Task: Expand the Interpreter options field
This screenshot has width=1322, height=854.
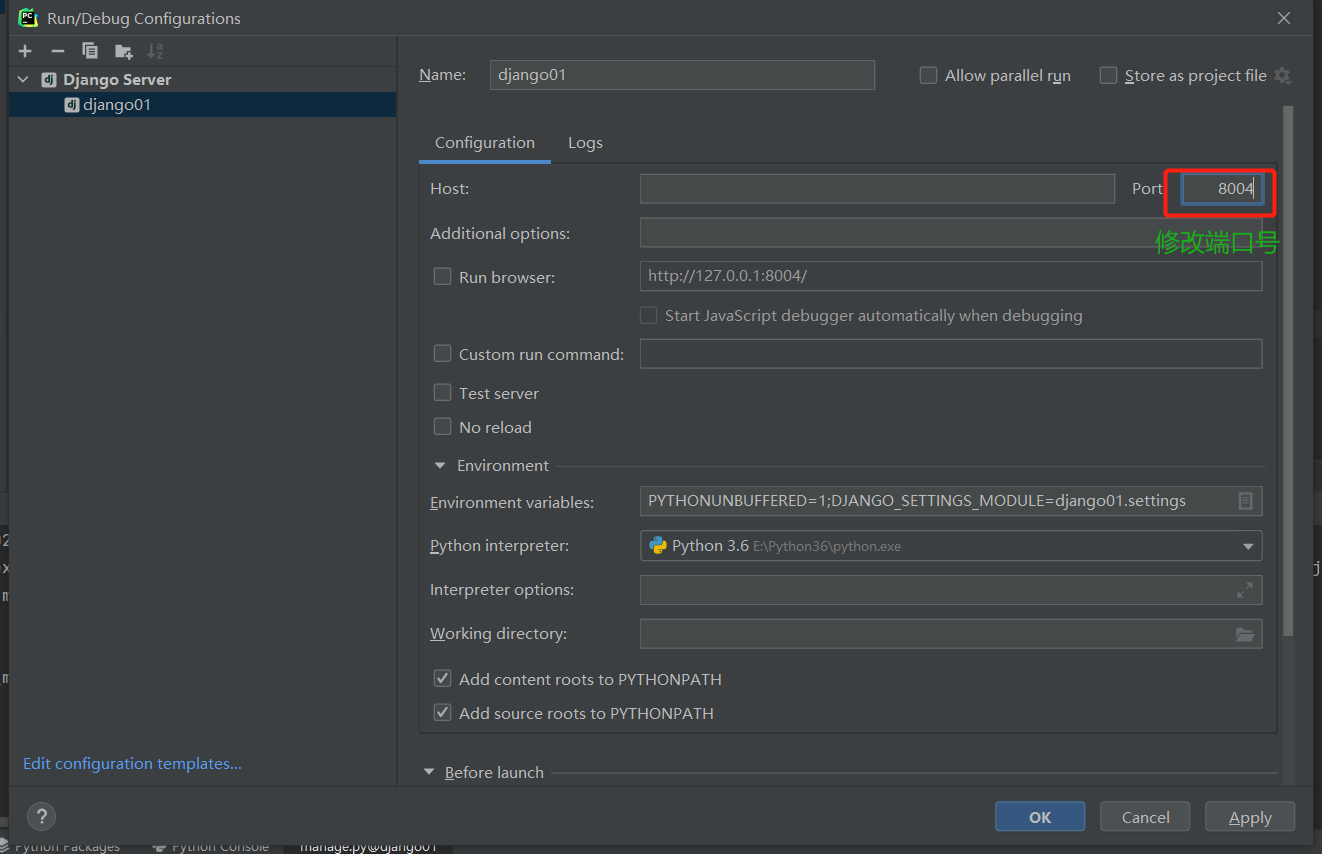Action: 1245,590
